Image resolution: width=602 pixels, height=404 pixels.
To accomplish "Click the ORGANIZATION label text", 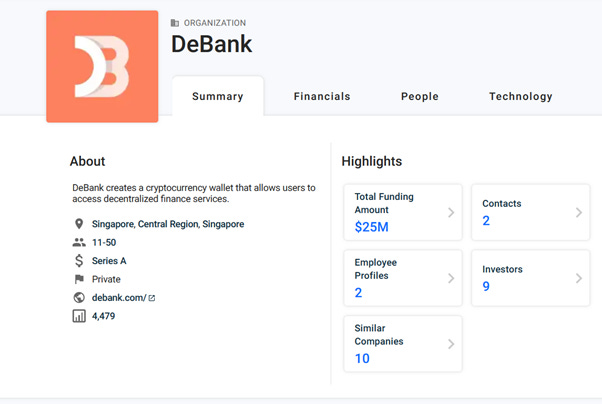I will [215, 23].
